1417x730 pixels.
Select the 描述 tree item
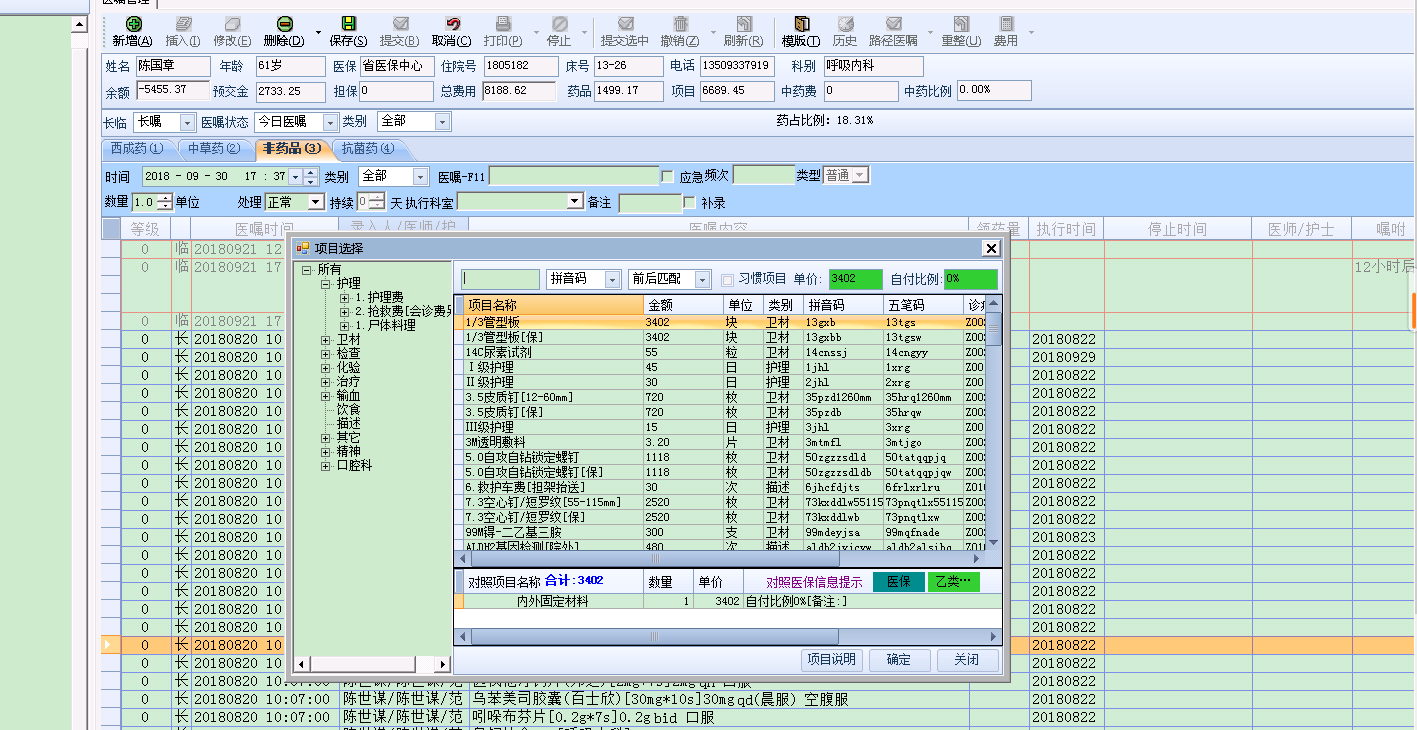pos(348,424)
